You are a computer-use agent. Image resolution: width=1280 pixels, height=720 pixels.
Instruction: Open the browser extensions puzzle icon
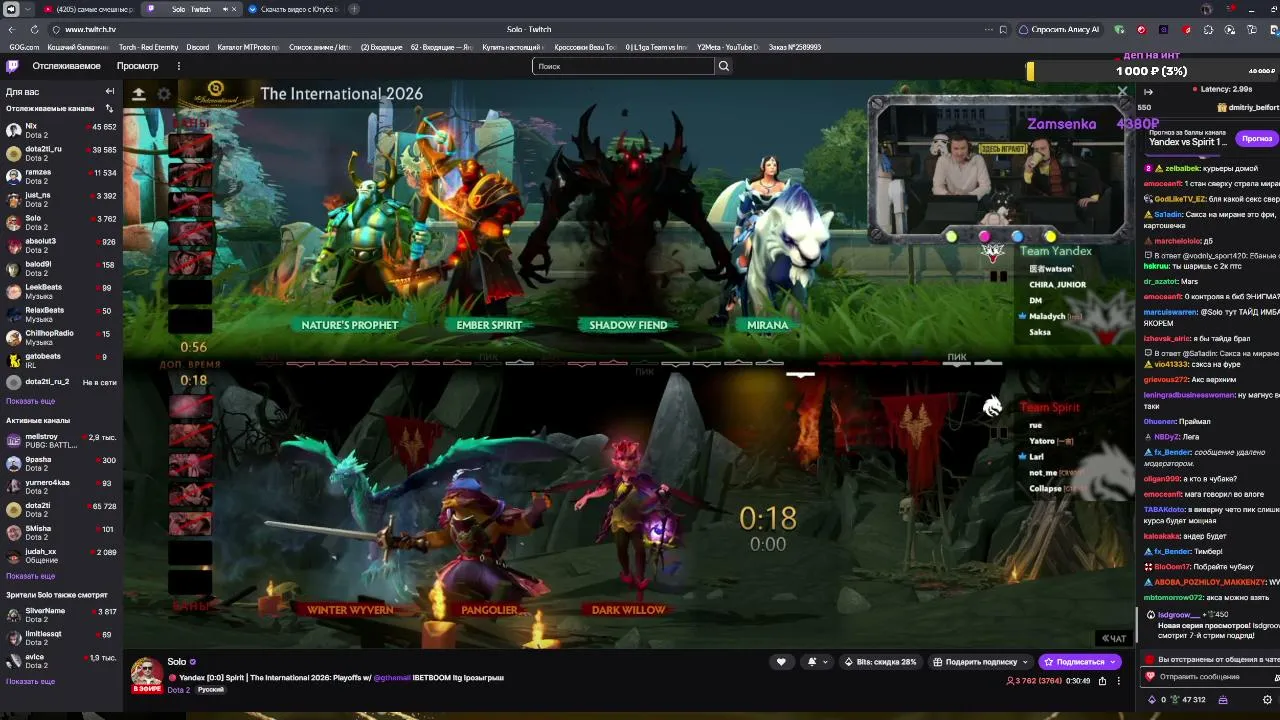[x=1208, y=30]
